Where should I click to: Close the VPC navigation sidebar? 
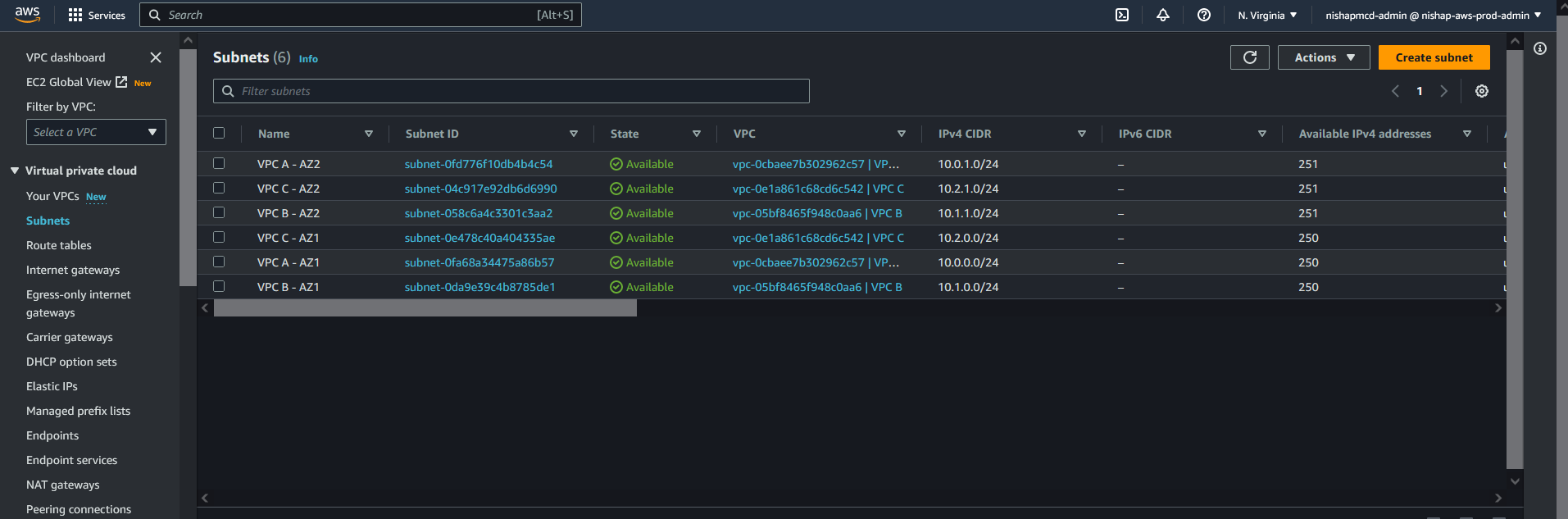tap(156, 57)
